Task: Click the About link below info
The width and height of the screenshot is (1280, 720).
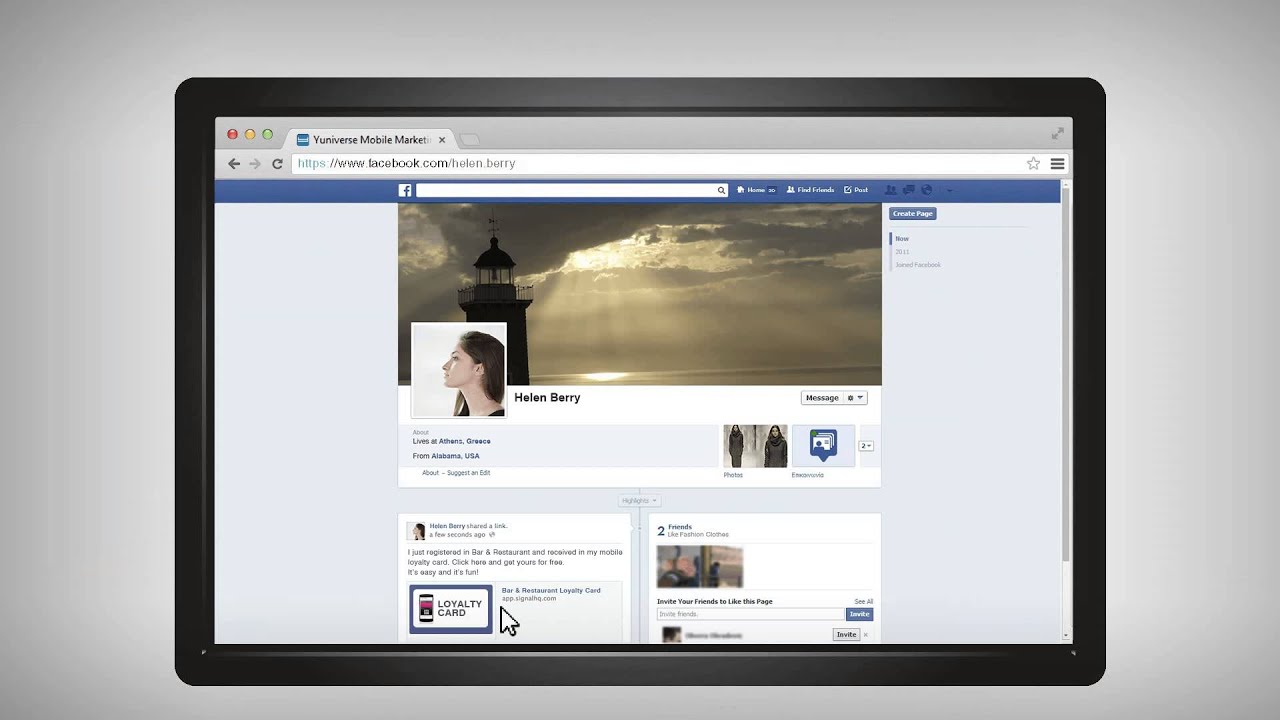Action: (430, 473)
